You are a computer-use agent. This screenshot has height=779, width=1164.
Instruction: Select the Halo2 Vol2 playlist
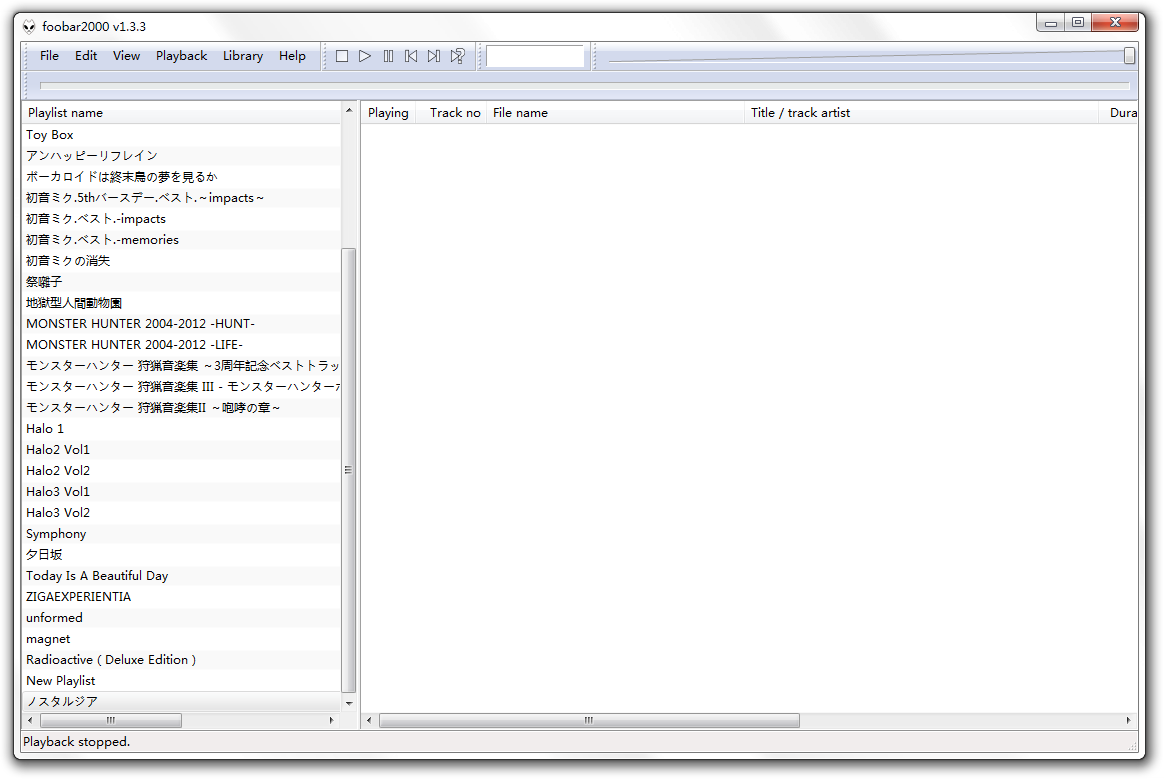pos(182,471)
